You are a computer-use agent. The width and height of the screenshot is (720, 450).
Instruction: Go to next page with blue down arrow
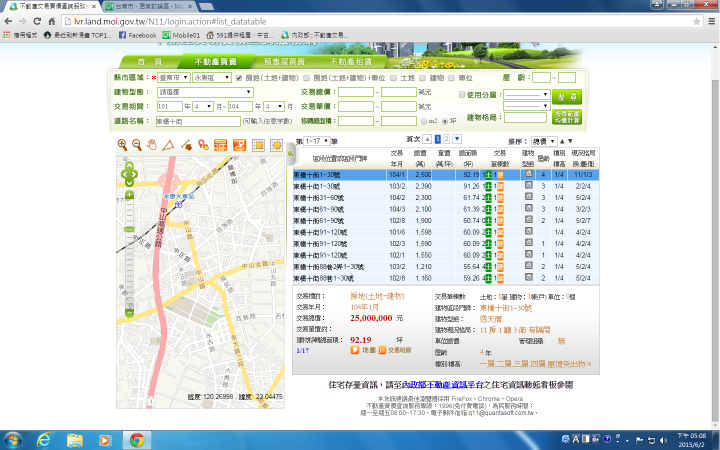tap(457, 139)
